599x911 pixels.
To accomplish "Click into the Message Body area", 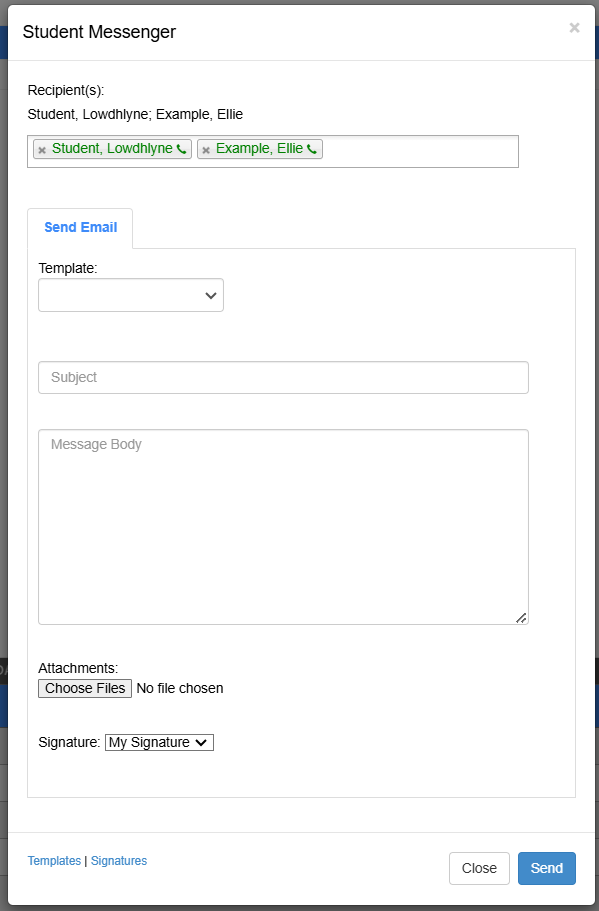I will point(283,520).
